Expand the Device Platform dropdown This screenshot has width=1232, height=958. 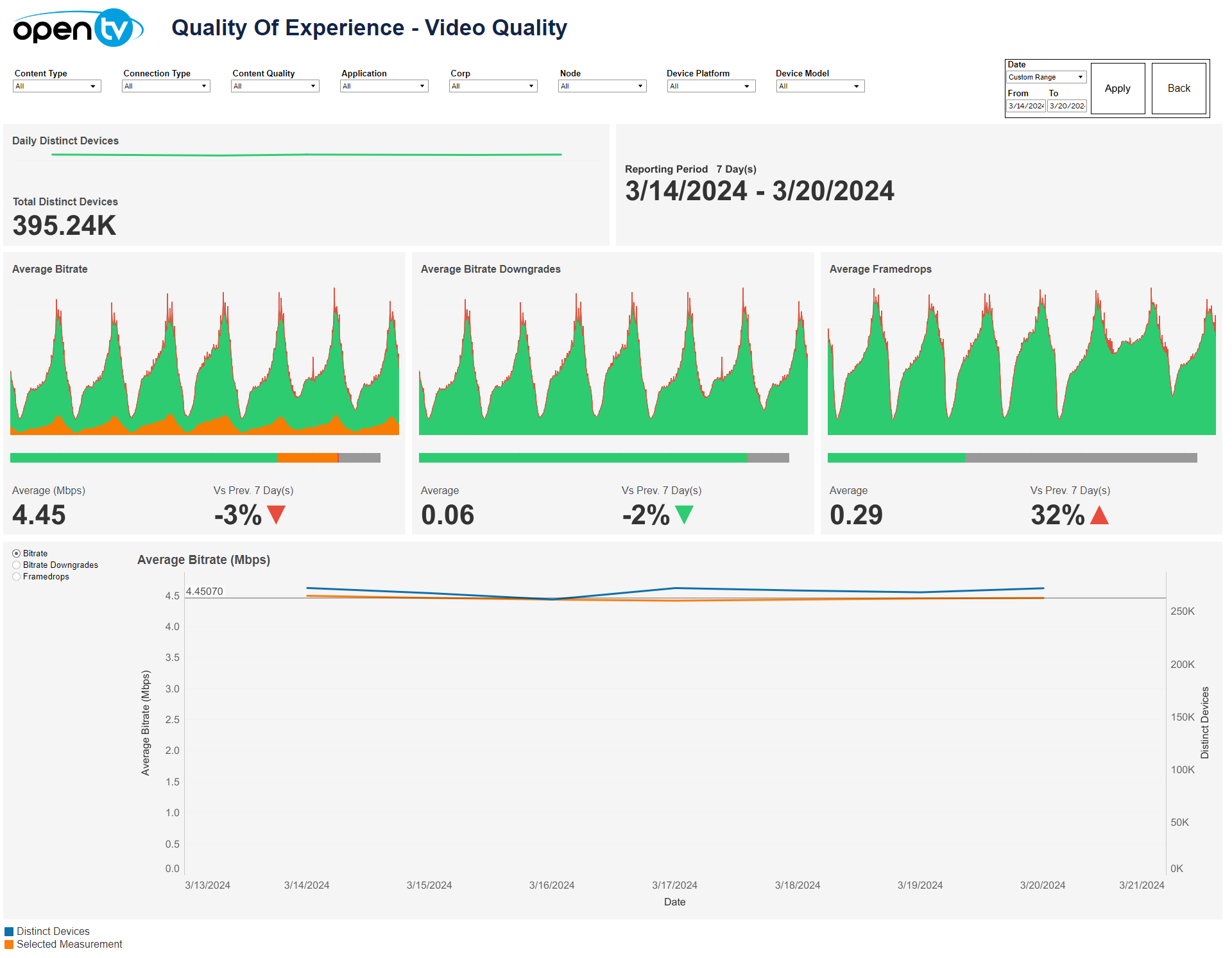click(712, 86)
